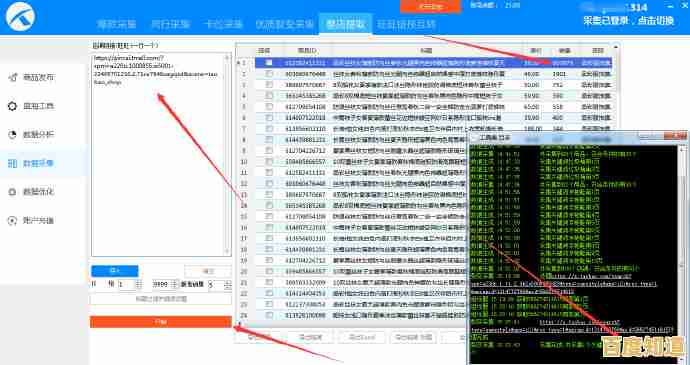Image resolution: width=690 pixels, height=365 pixels.
Task: Click the grey button beside the blue button
Action: (207, 271)
